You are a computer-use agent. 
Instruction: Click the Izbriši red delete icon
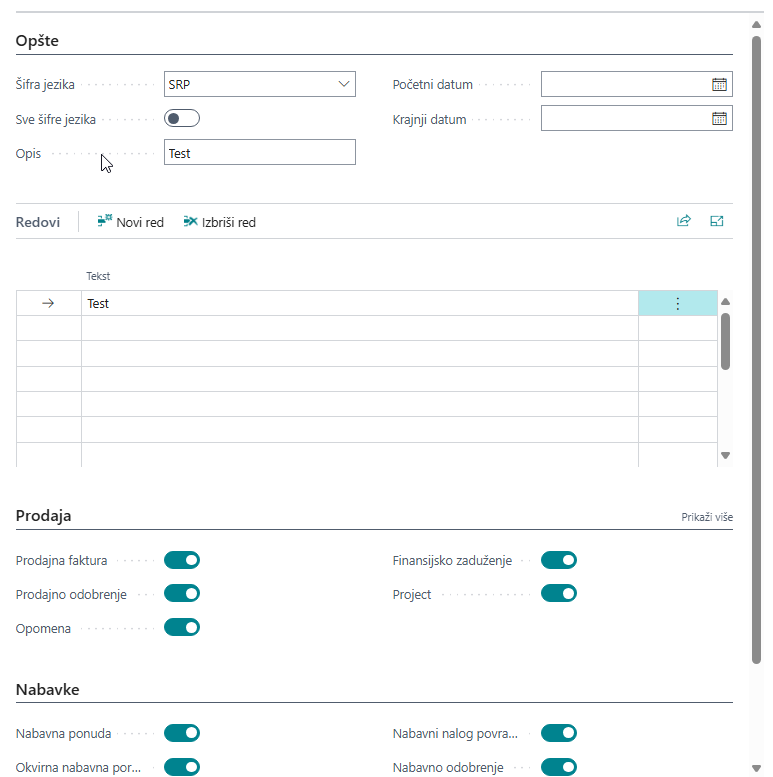tap(191, 222)
